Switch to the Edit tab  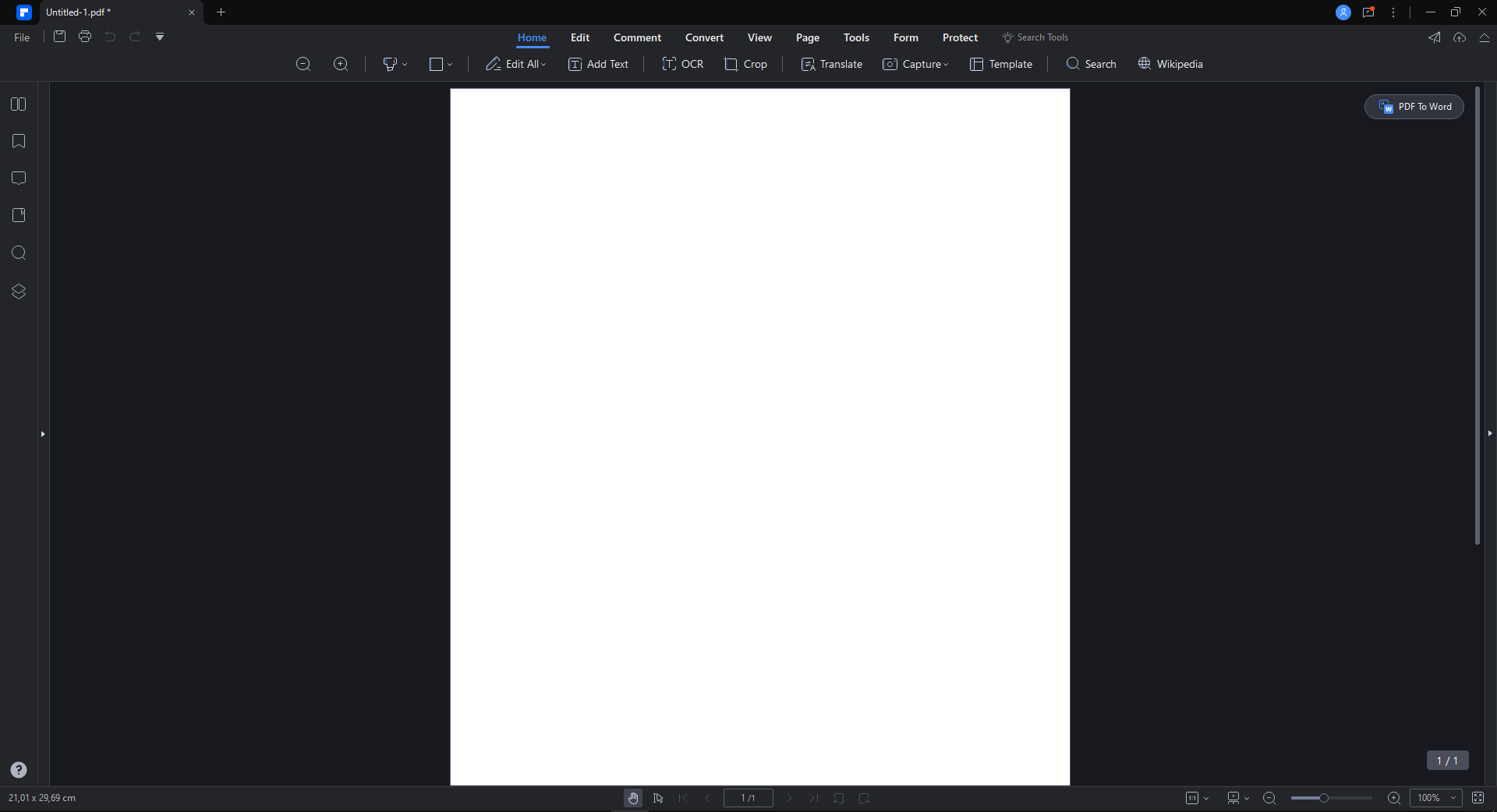580,37
